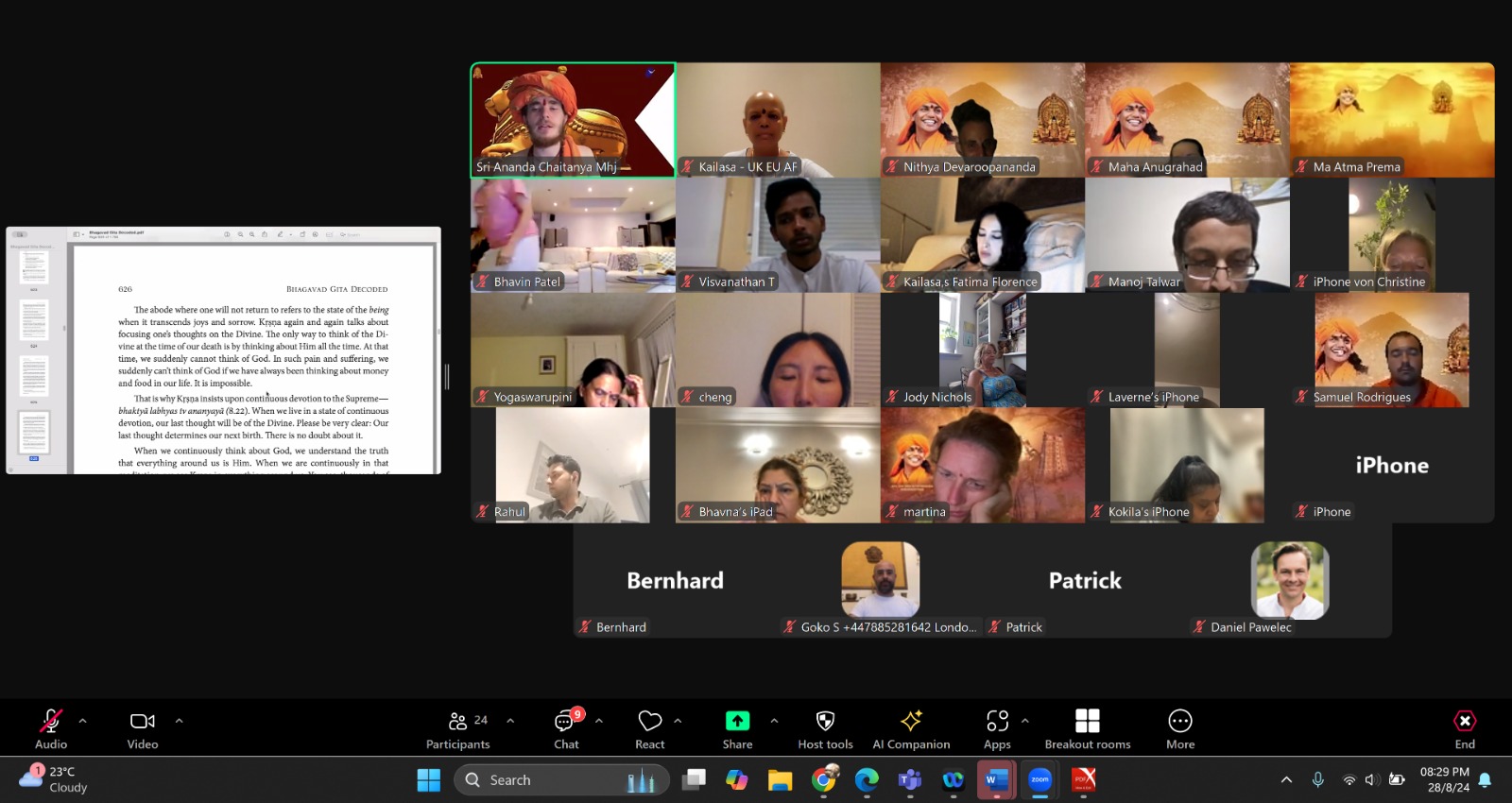1512x803 pixels.
Task: Open Google Chrome from the taskbar
Action: point(824,780)
